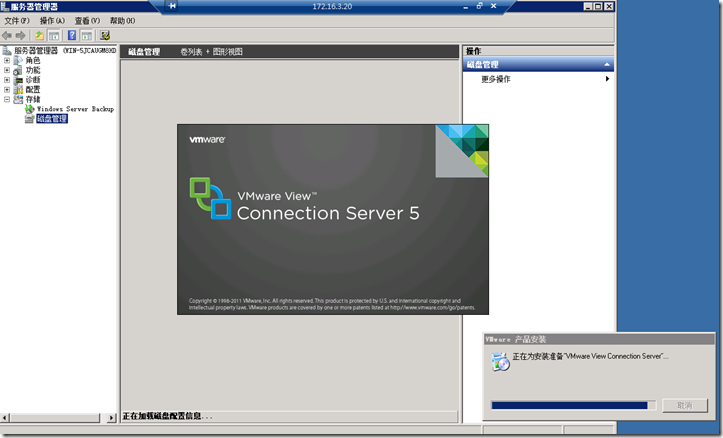Close the remote desktop connection bar

click(493, 6)
